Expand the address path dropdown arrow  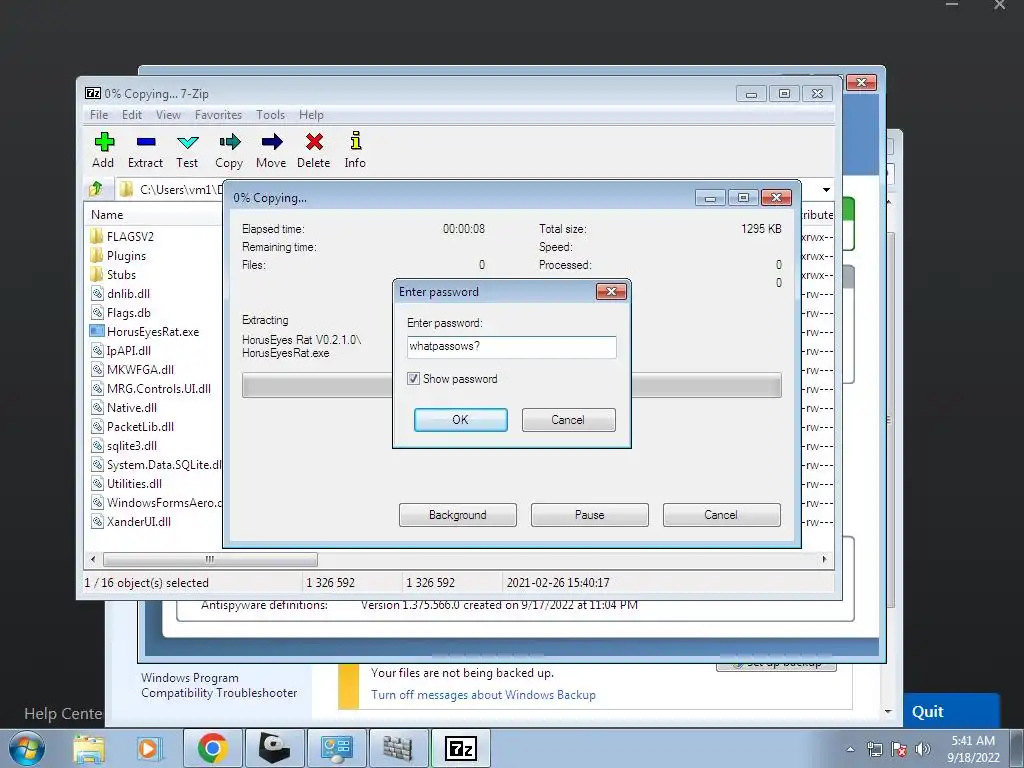click(x=826, y=190)
